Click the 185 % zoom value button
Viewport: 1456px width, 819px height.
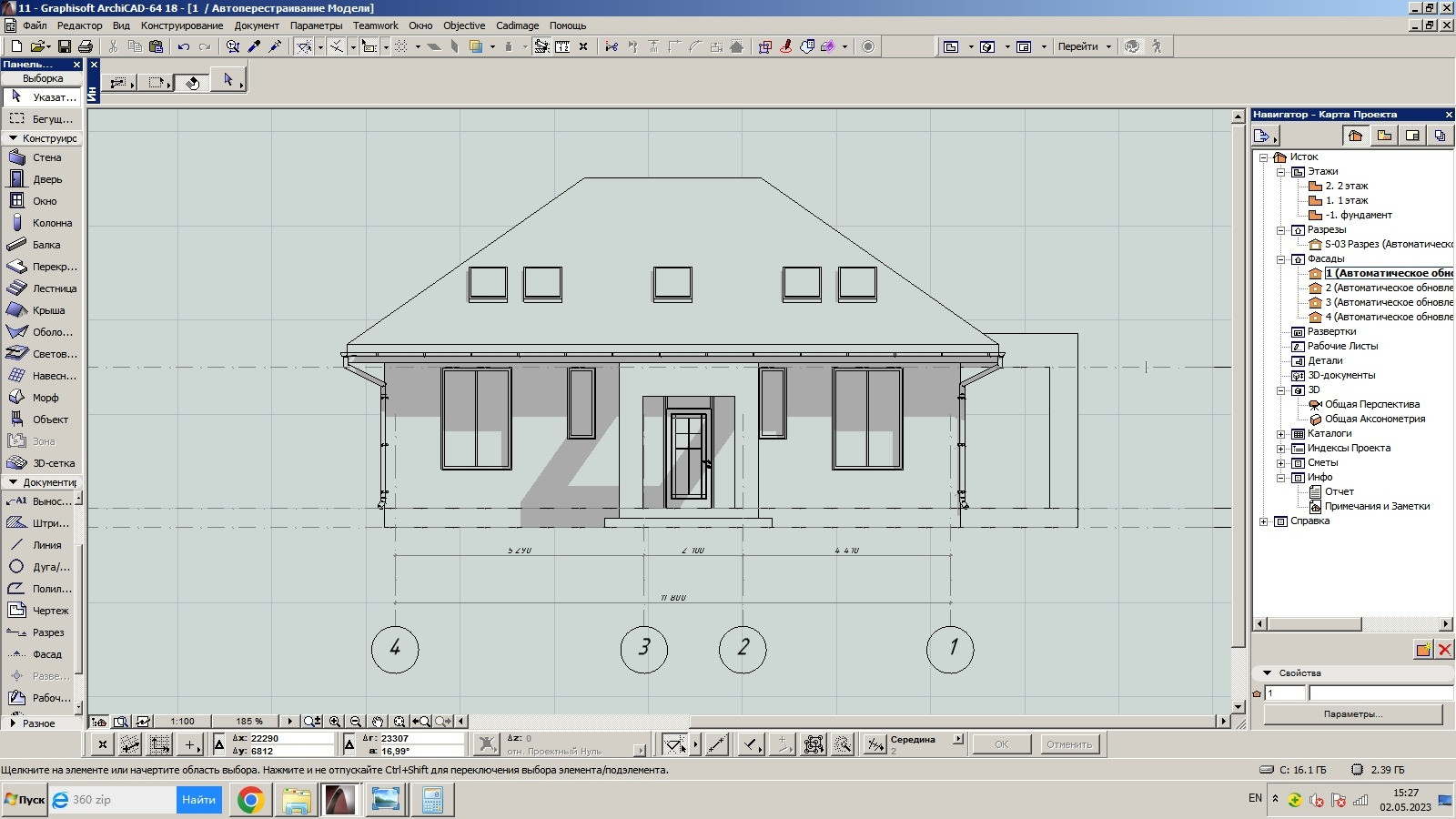click(249, 722)
